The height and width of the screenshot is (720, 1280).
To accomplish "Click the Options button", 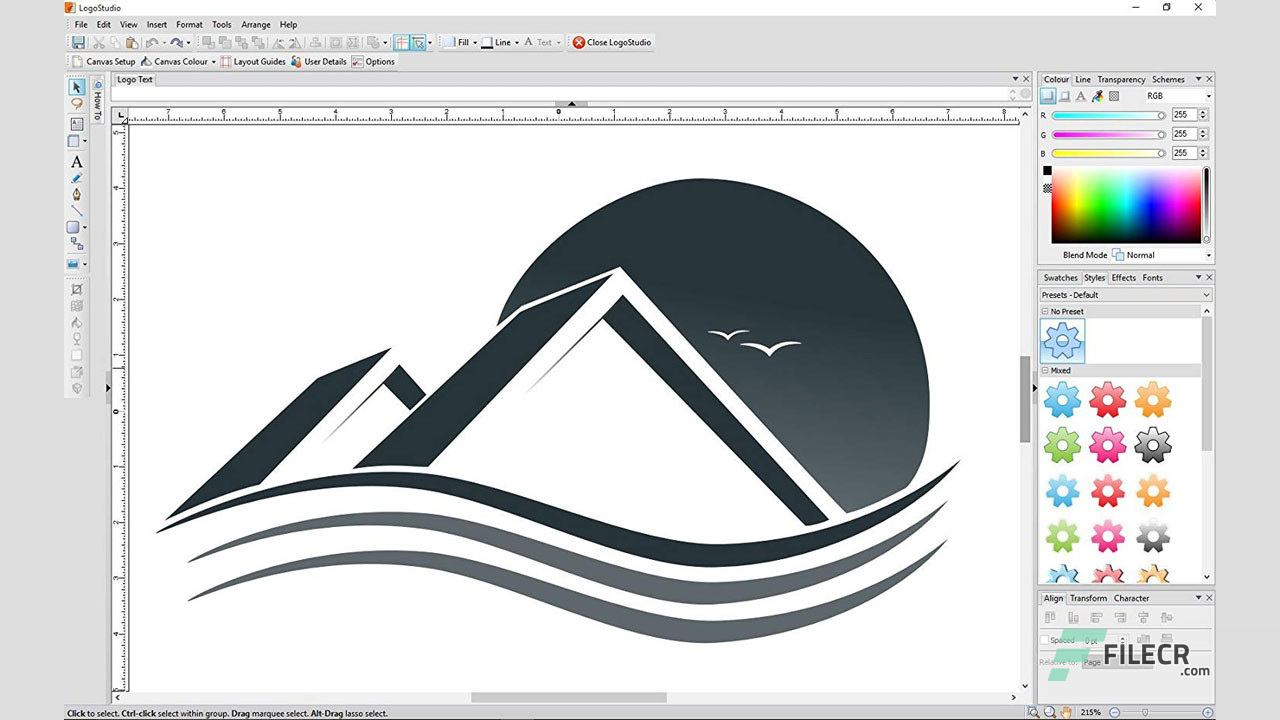I will [373, 62].
